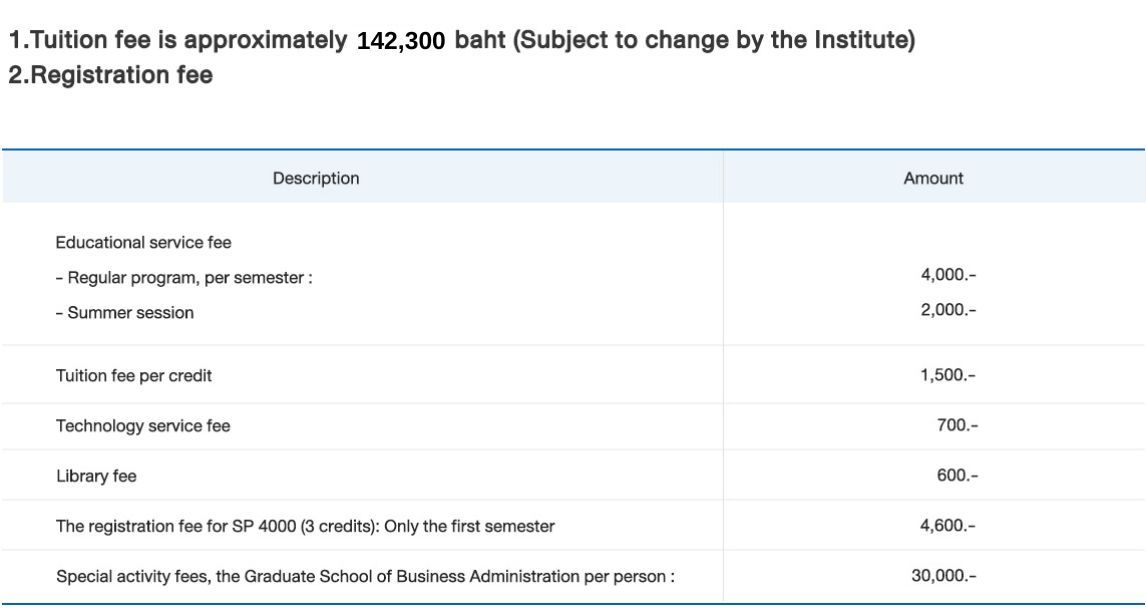Click the Registration fee heading

[x=110, y=75]
